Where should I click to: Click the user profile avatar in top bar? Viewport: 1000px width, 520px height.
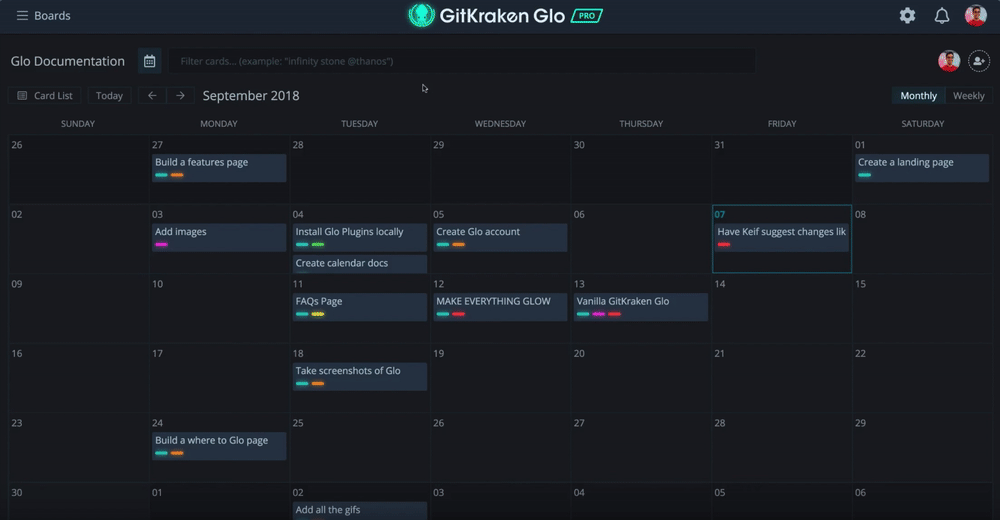point(975,16)
